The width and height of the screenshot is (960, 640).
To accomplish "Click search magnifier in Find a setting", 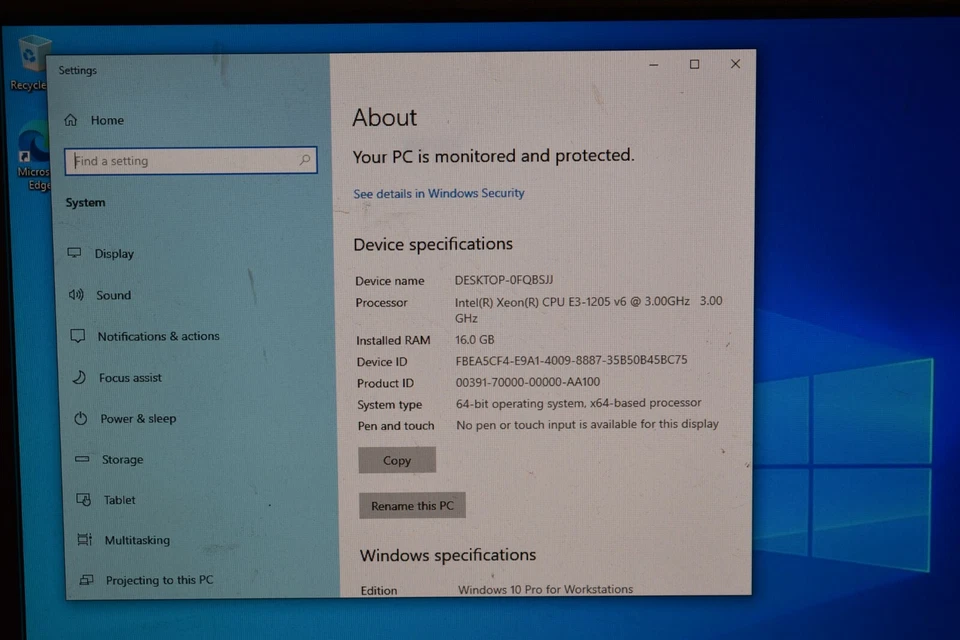I will pos(304,160).
